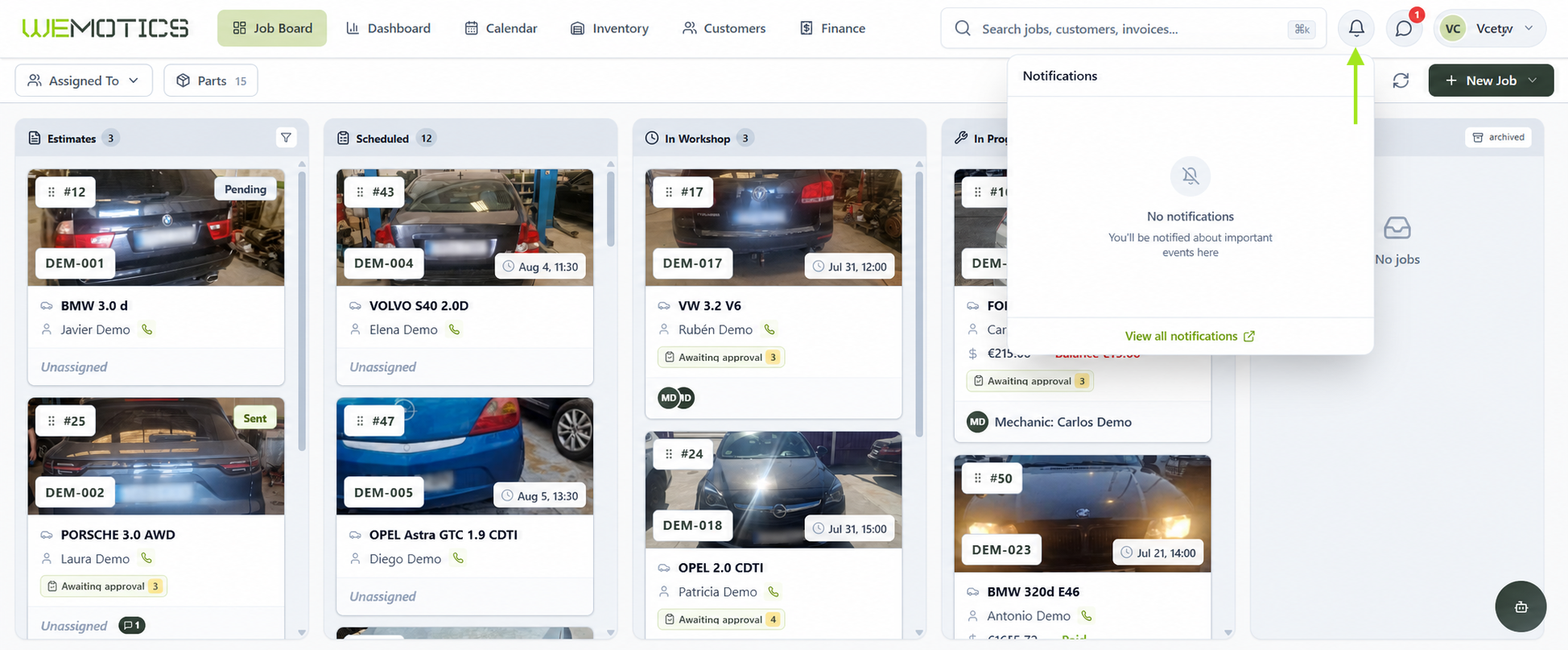This screenshot has width=1568, height=650.
Task: Call Diego Demo via phone icon
Action: 458,558
